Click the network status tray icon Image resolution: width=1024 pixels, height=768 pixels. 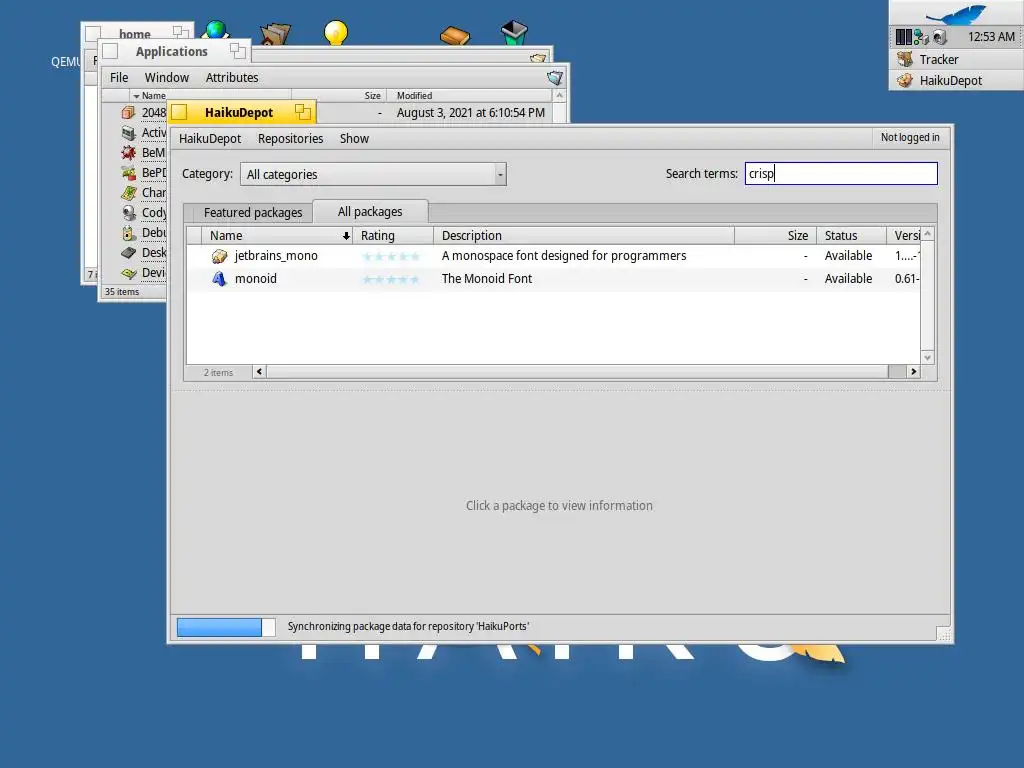coord(921,37)
